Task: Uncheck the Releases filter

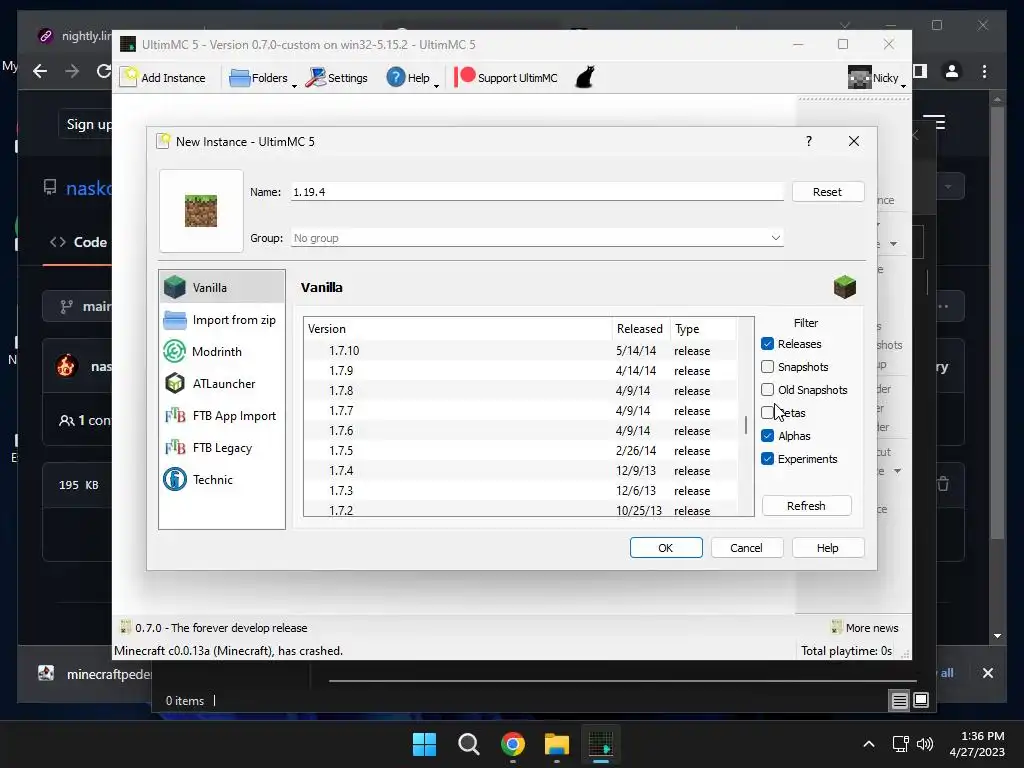Action: 767,344
